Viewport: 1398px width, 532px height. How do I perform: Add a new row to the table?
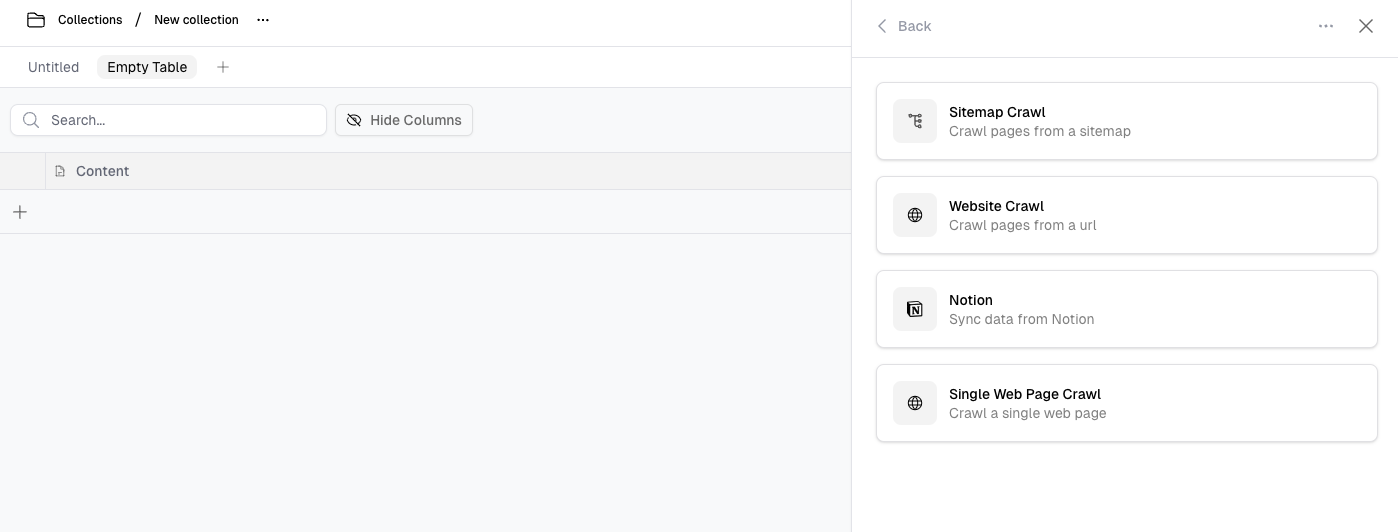tap(20, 212)
